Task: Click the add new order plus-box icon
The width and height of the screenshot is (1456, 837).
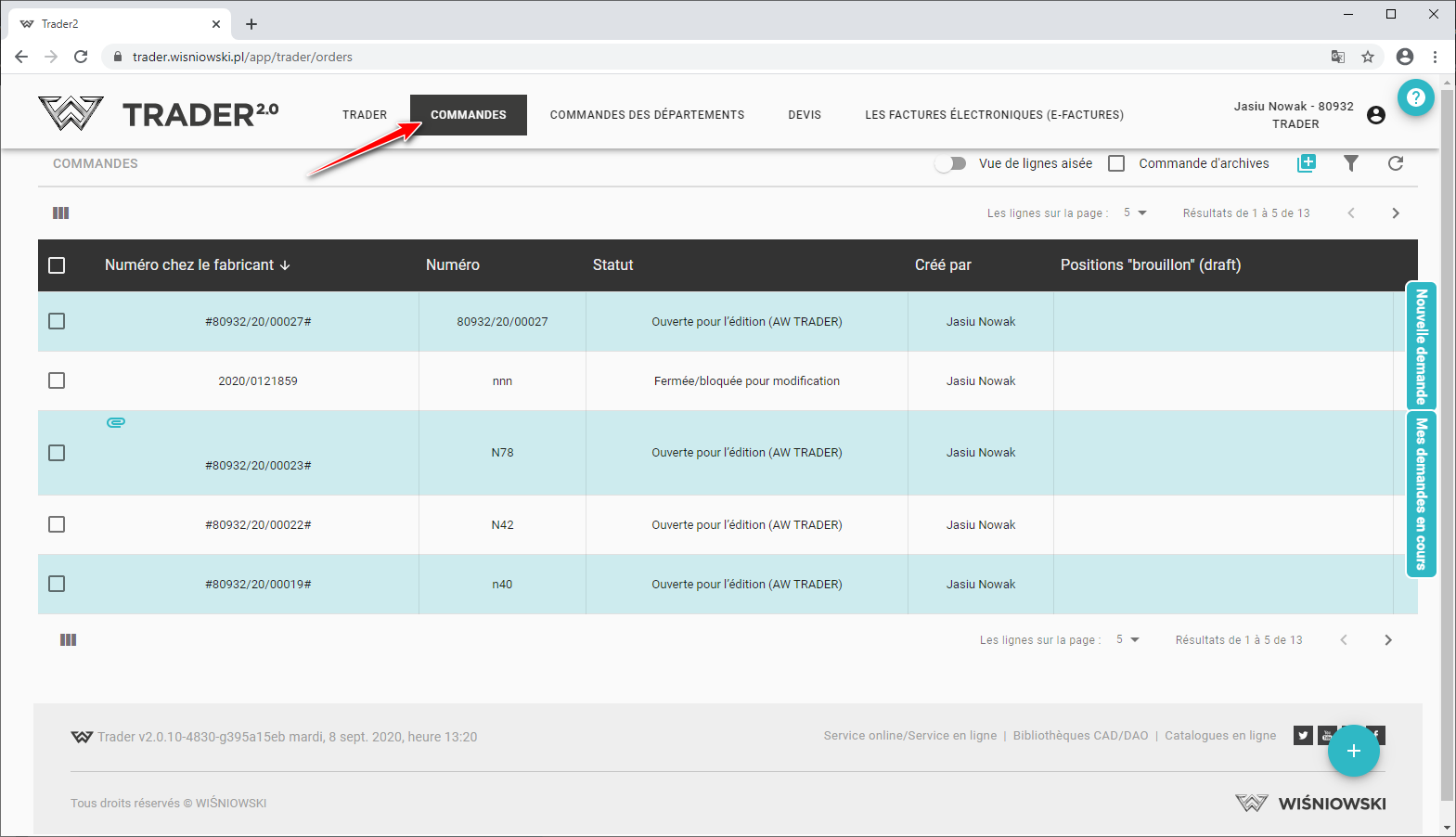Action: point(1307,163)
